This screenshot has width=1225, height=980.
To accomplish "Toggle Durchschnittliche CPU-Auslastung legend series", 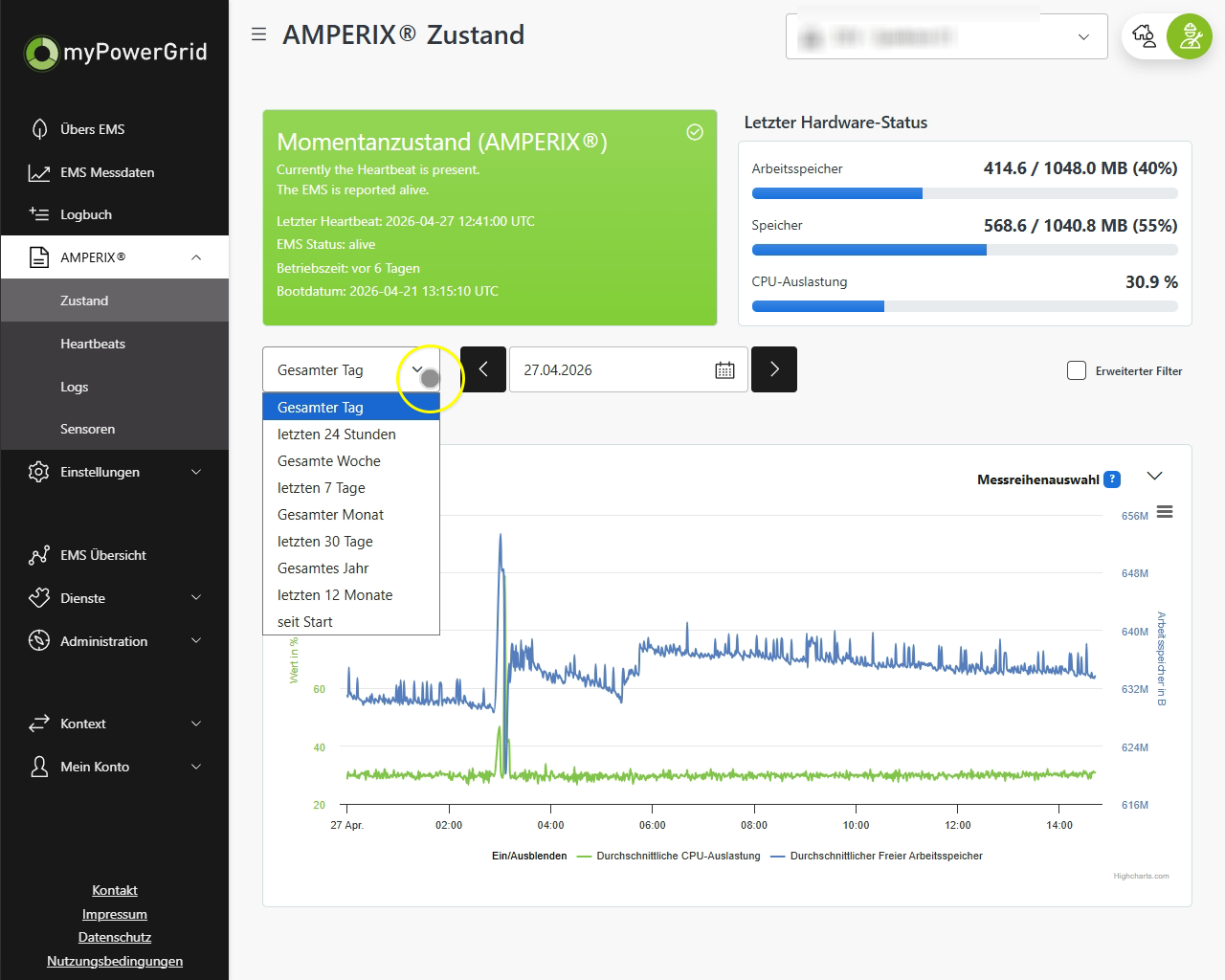I will pos(669,856).
